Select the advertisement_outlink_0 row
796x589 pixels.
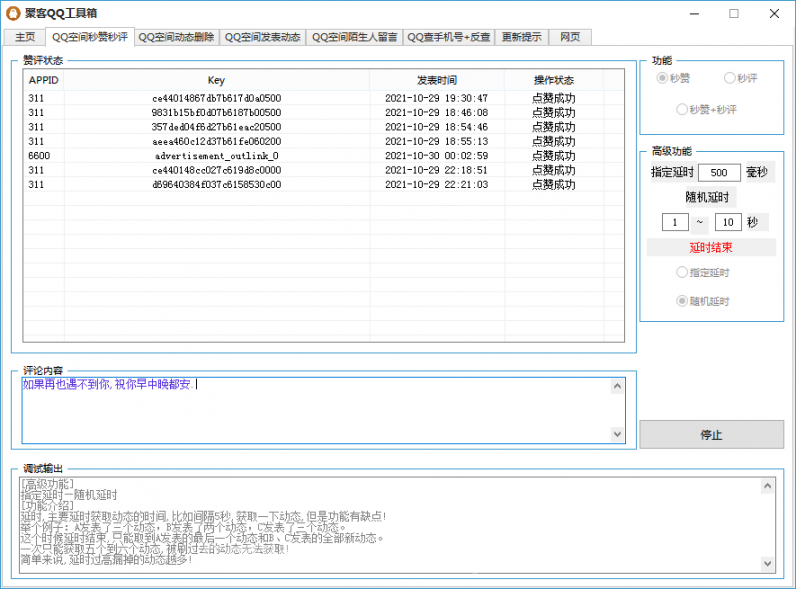point(324,155)
